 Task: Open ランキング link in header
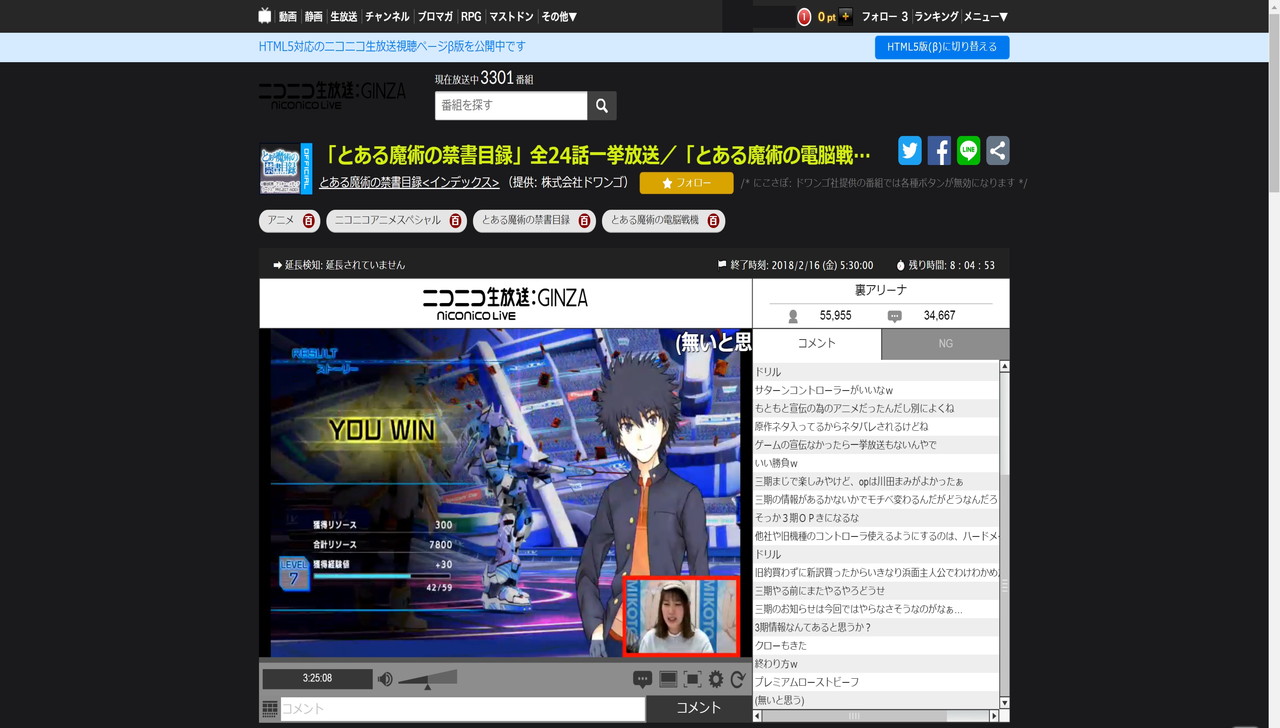pyautogui.click(x=937, y=17)
